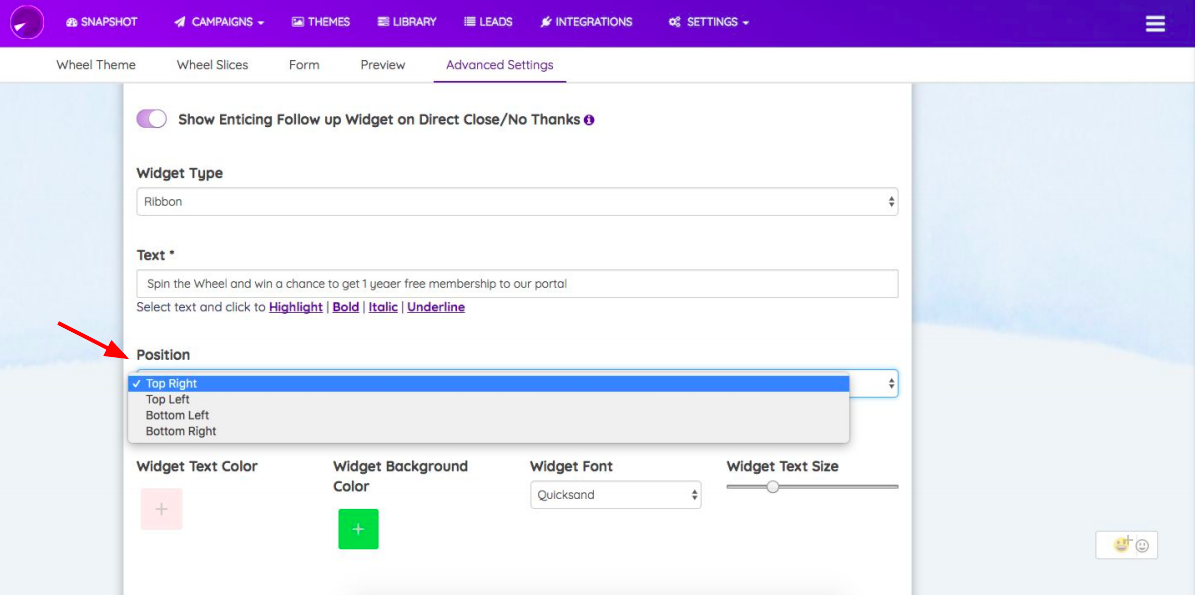Open the Campaigns dropdown menu
Viewport: 1195px width, 595px height.
click(x=219, y=22)
